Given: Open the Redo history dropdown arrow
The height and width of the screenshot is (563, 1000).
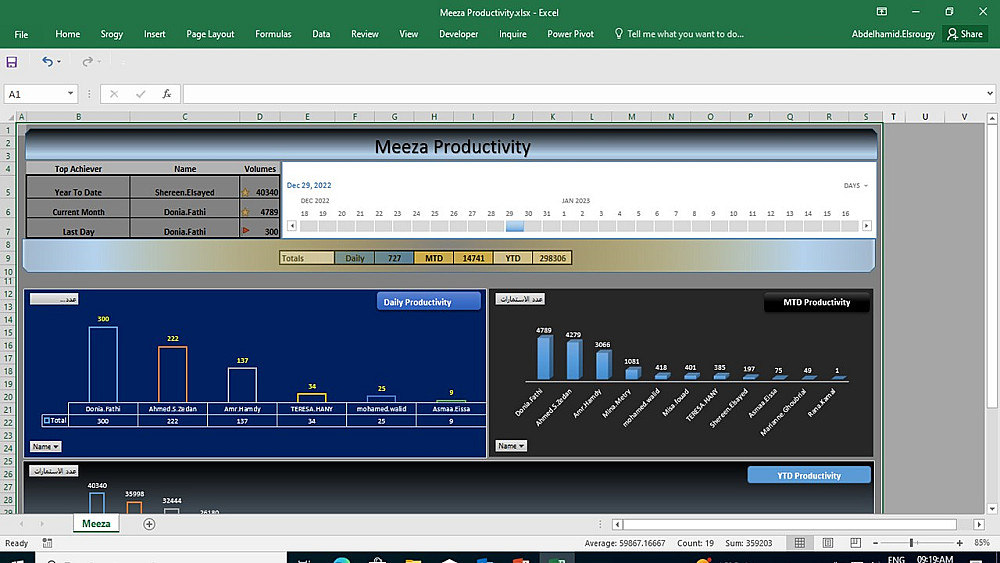Looking at the screenshot, I should (x=99, y=62).
